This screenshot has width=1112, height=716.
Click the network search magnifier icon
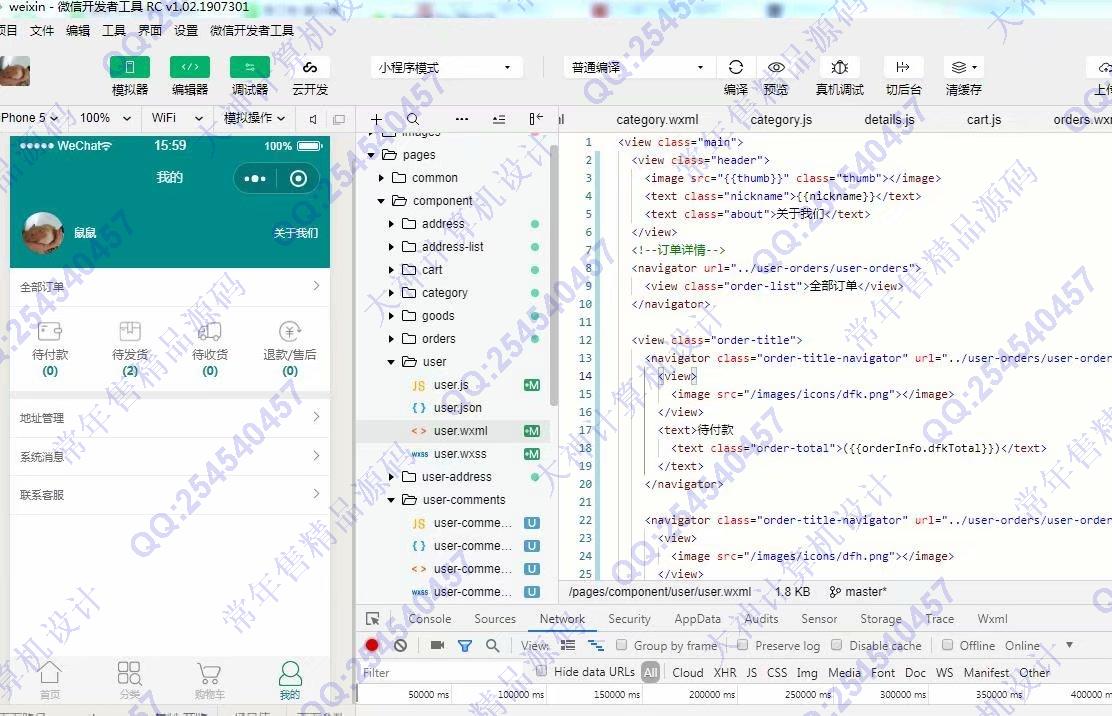click(x=492, y=645)
